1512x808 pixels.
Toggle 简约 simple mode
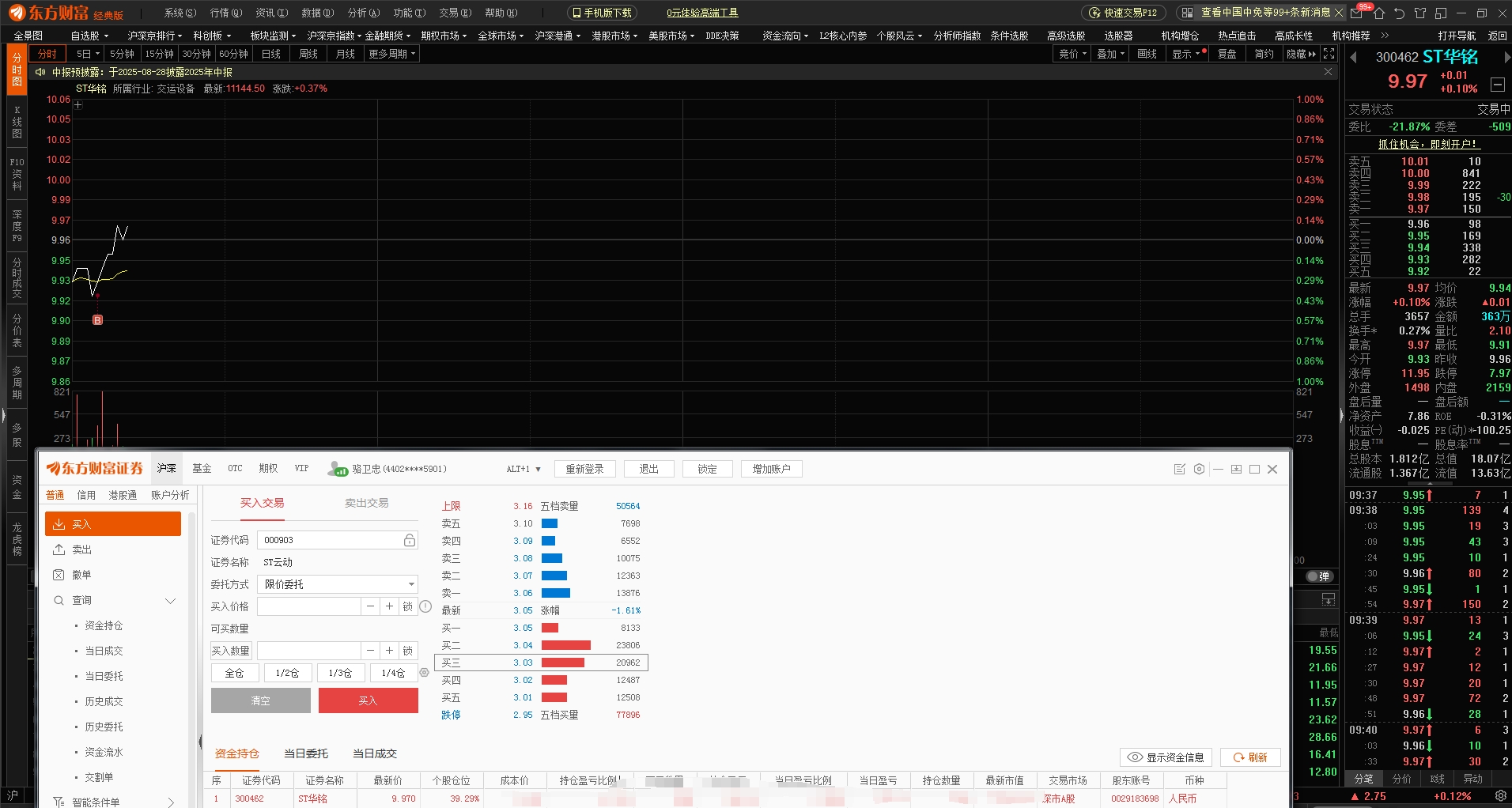tap(1264, 54)
